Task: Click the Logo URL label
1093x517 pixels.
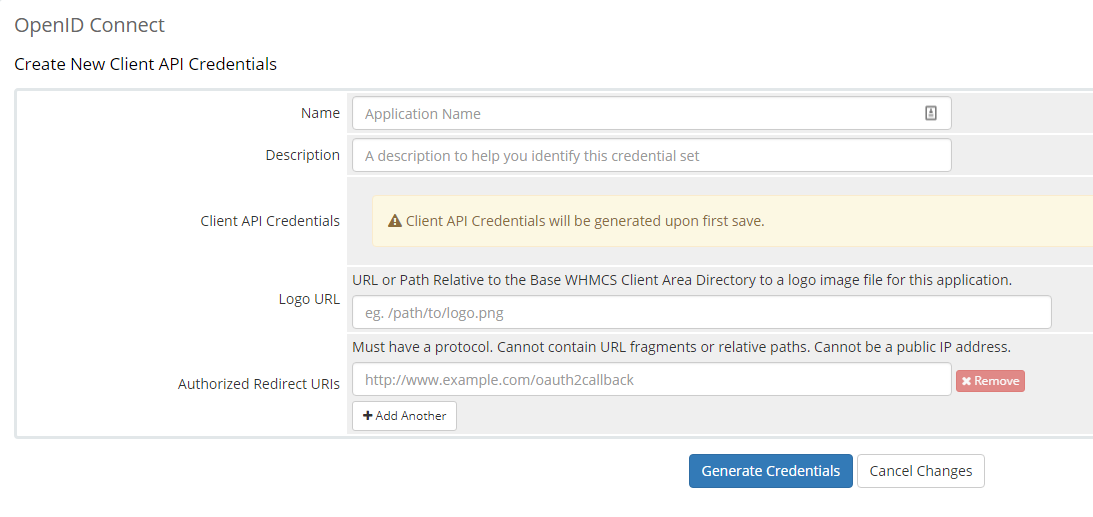Action: pyautogui.click(x=309, y=300)
